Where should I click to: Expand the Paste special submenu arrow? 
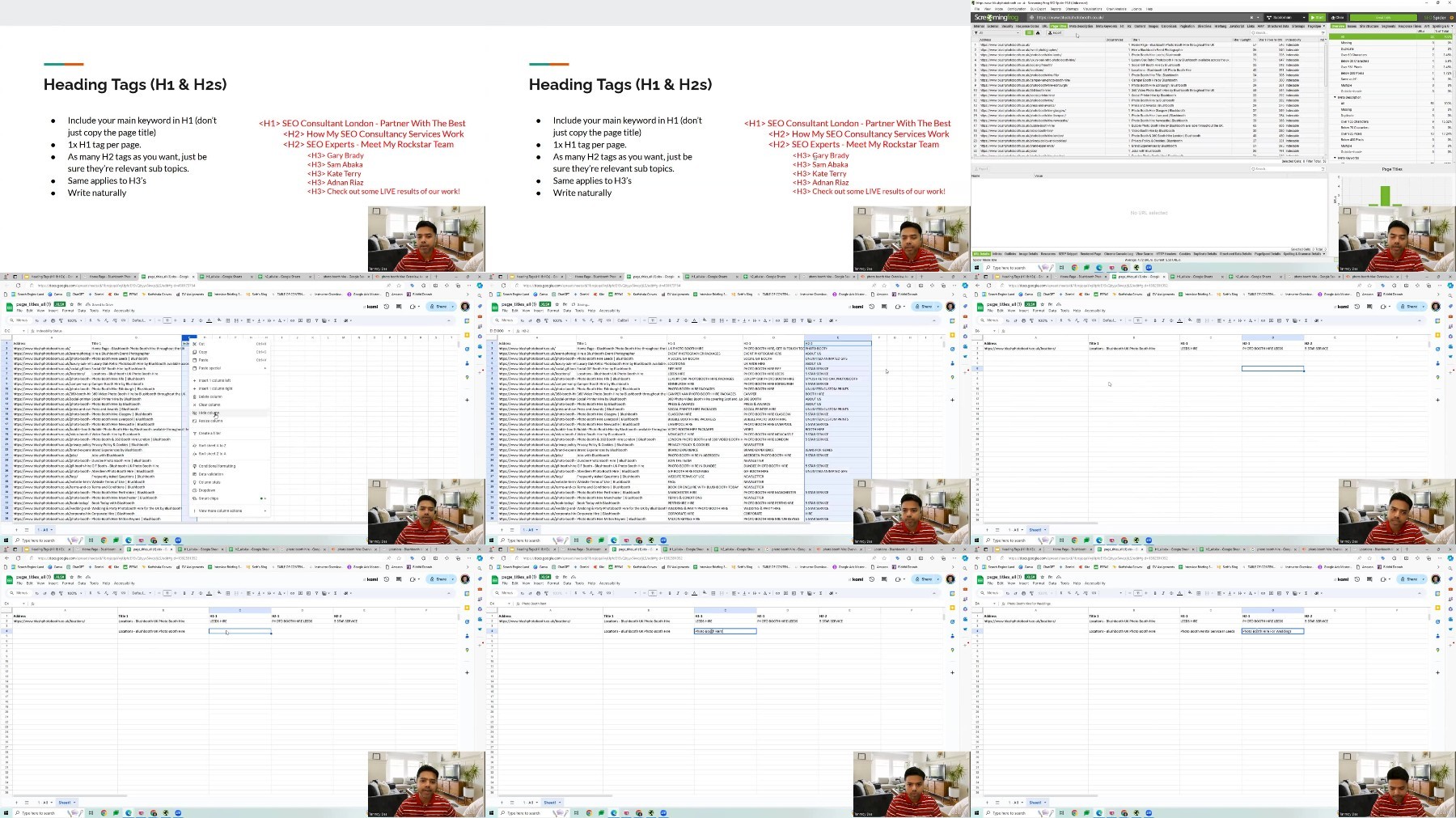(265, 368)
